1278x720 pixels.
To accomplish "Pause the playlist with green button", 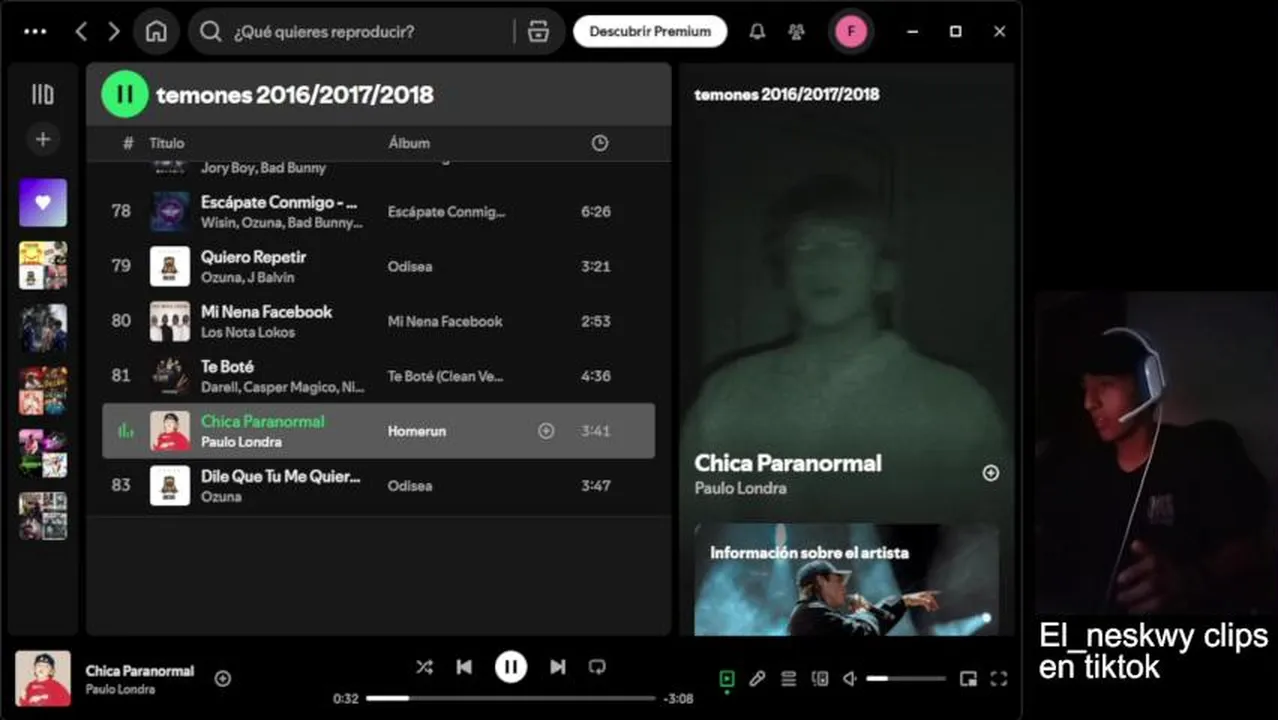I will click(x=125, y=95).
